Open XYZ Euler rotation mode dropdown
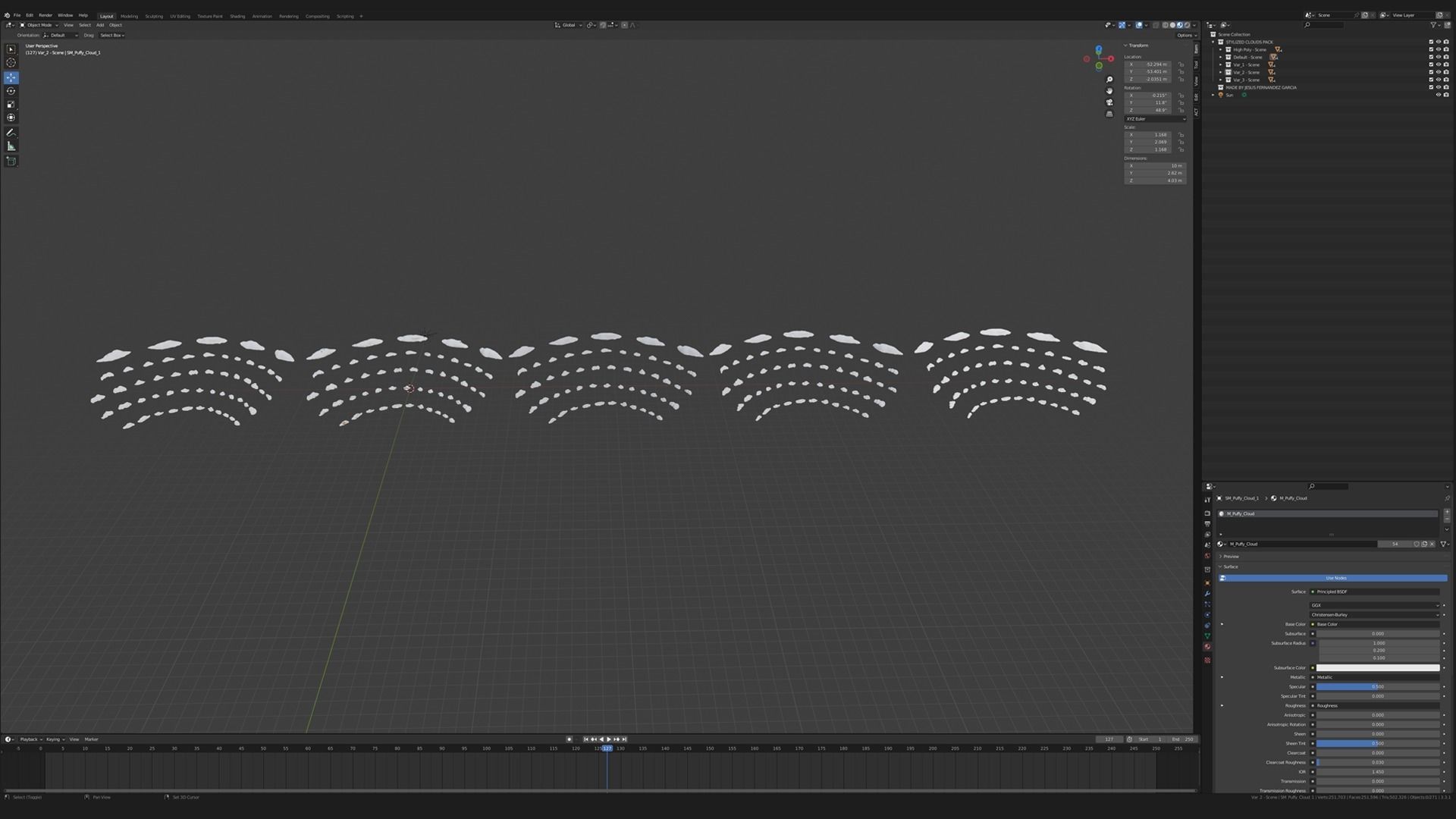The width and height of the screenshot is (1456, 819). (1155, 119)
